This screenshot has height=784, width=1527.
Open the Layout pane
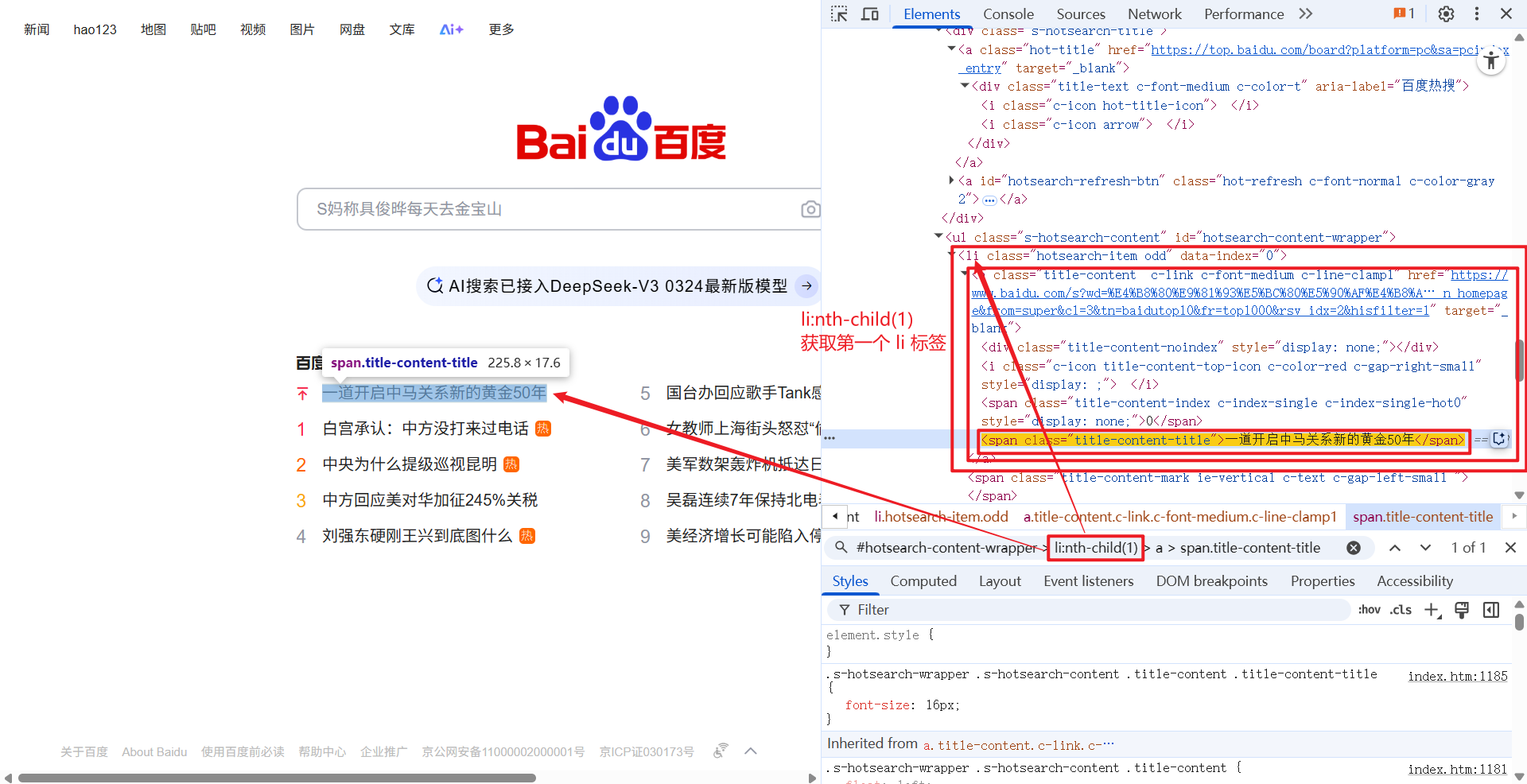pyautogui.click(x=1000, y=581)
